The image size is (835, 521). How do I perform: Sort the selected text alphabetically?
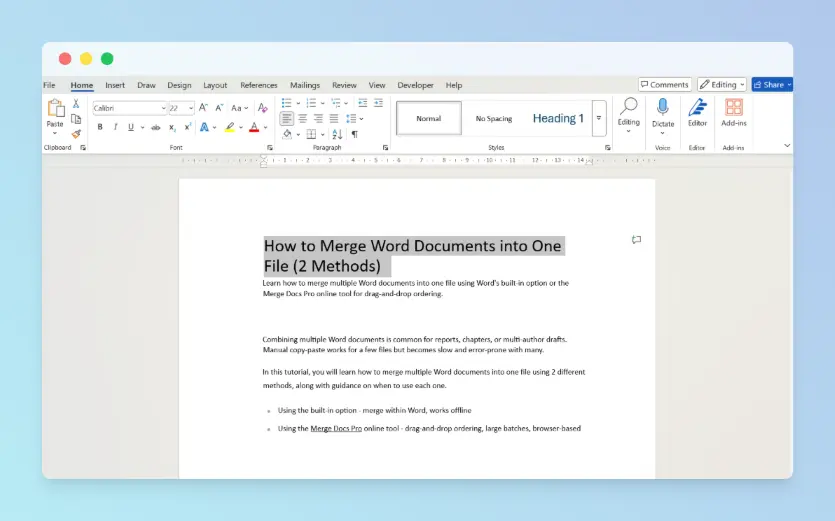click(x=337, y=134)
